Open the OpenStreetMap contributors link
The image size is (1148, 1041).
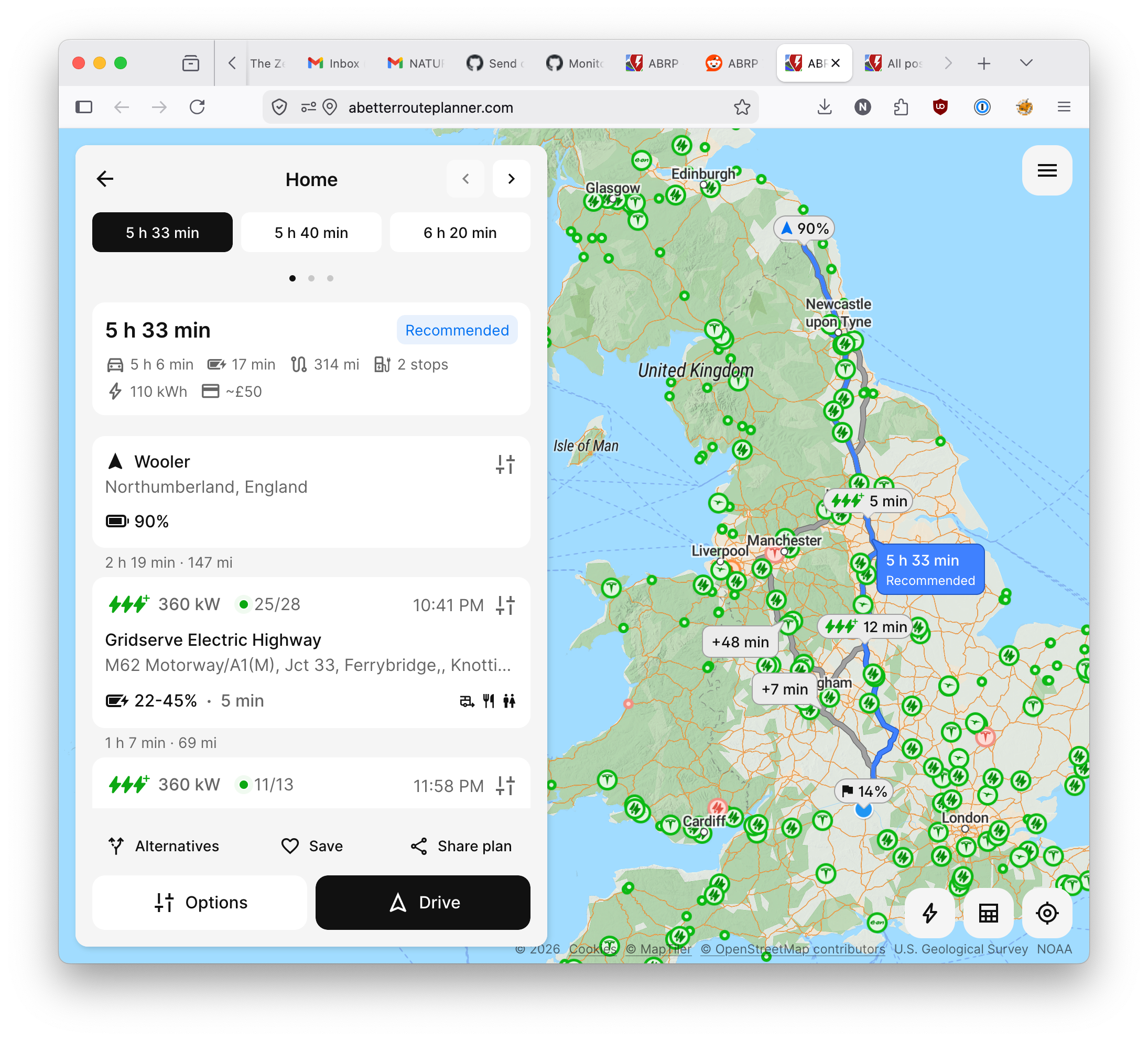793,949
